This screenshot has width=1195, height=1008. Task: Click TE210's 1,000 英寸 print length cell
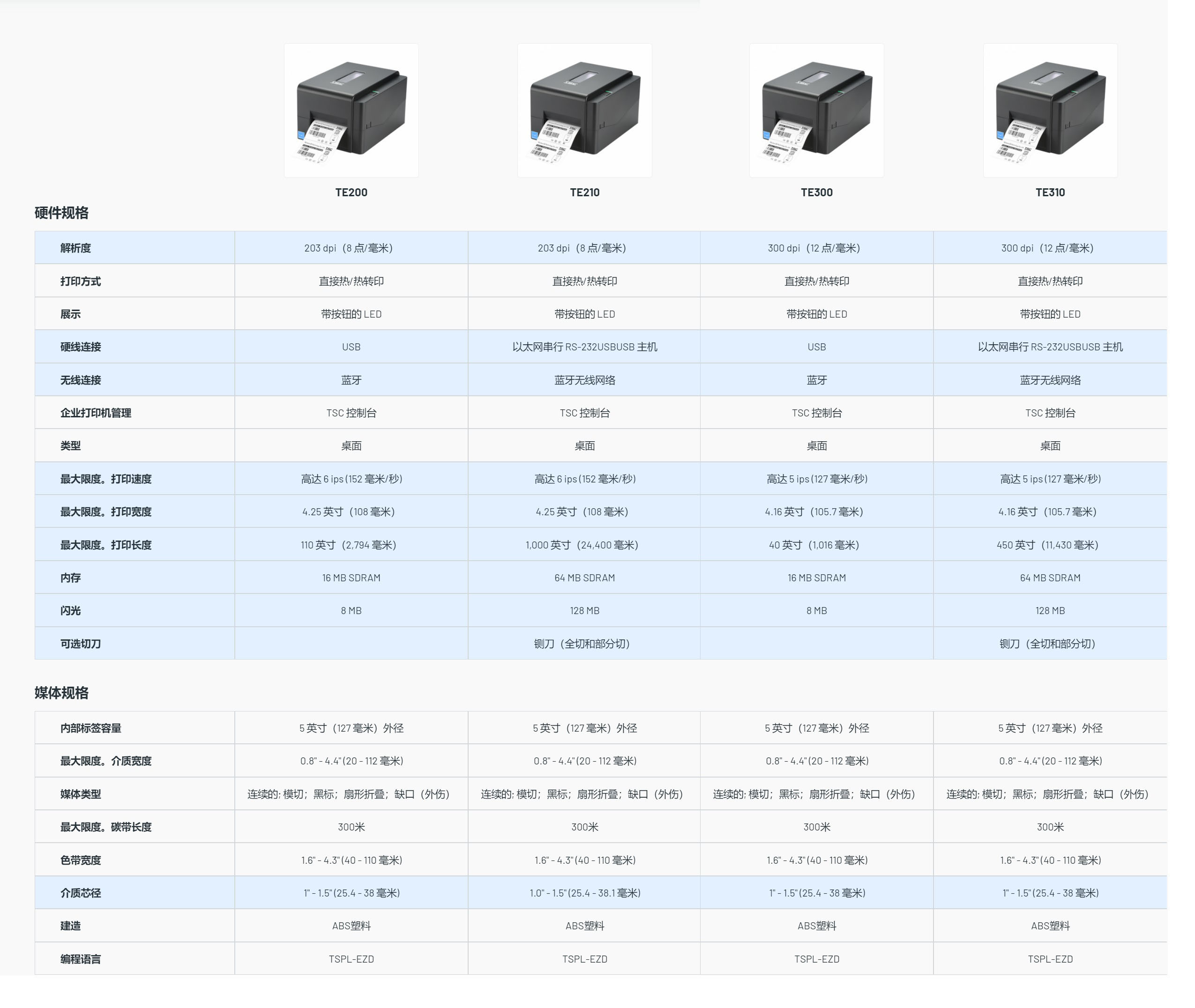[x=582, y=545]
